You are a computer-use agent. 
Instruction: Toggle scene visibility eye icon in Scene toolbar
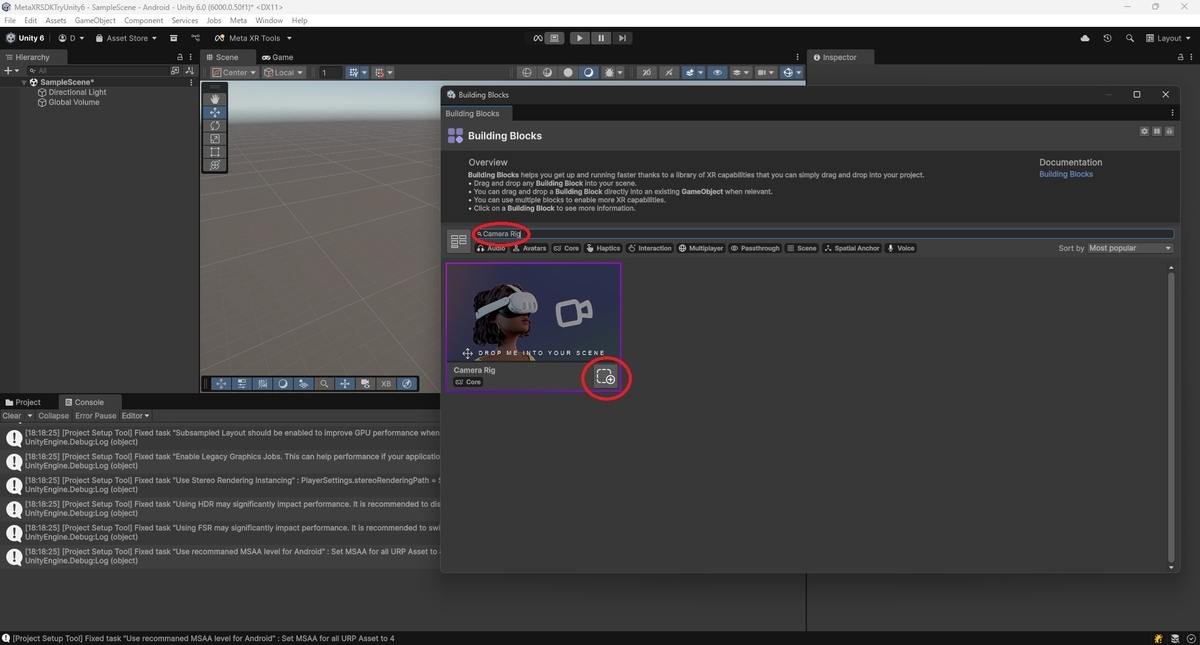[718, 72]
